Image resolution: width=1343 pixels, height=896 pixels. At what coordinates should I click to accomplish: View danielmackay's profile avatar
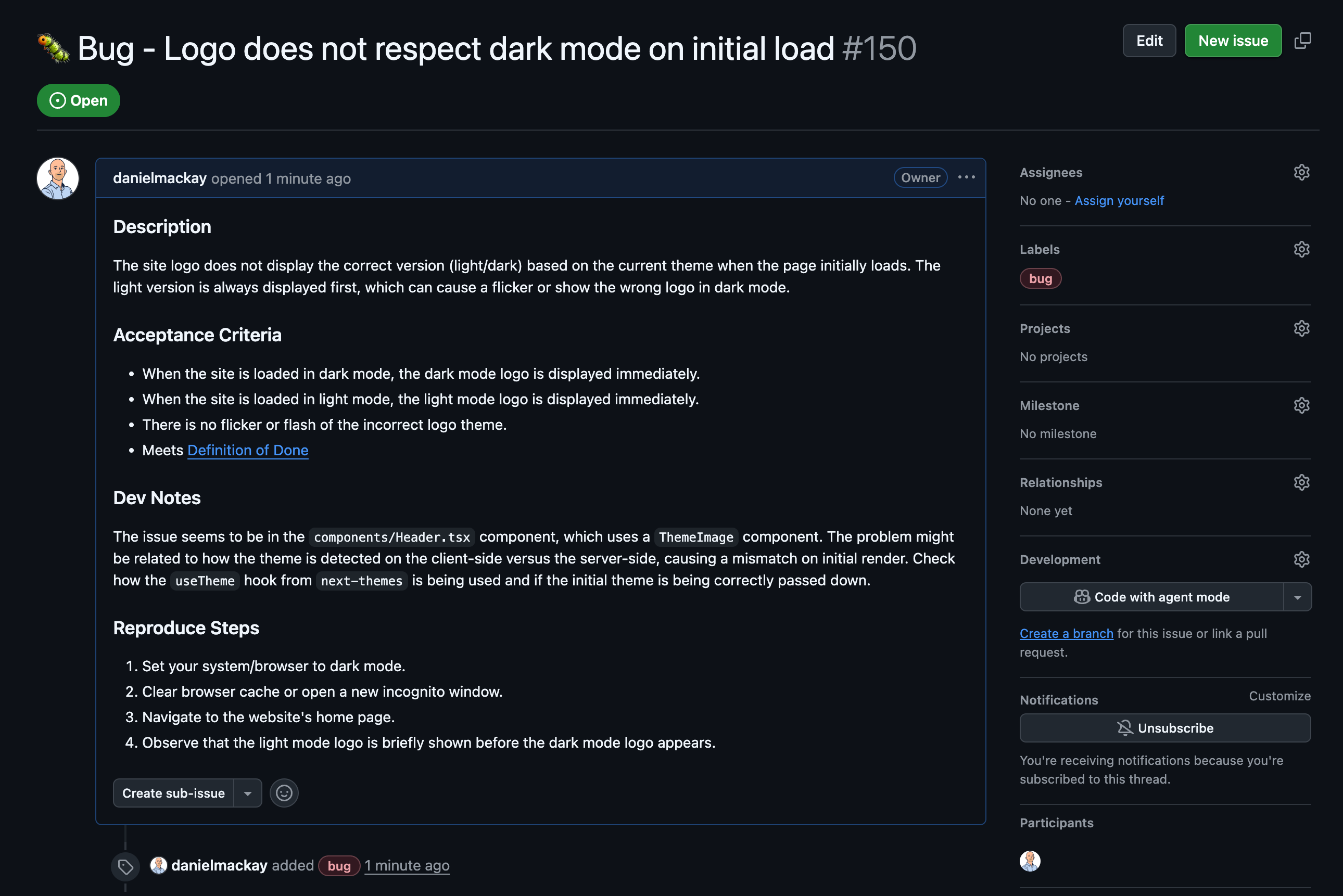point(57,178)
